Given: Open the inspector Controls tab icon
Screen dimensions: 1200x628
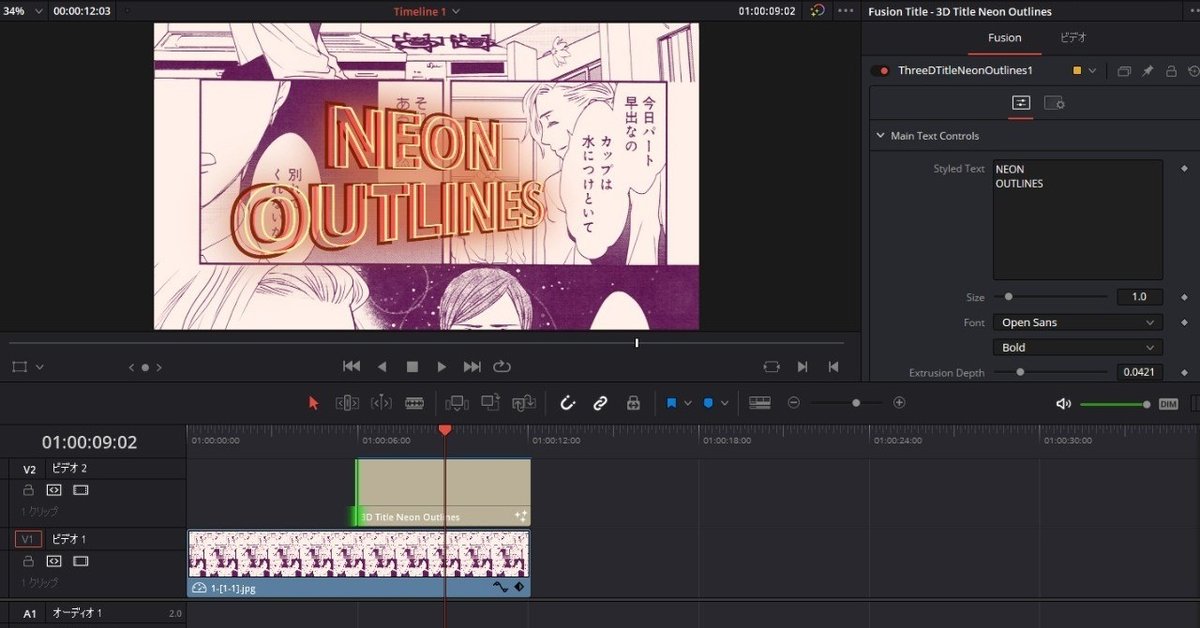Looking at the screenshot, I should (x=1021, y=103).
